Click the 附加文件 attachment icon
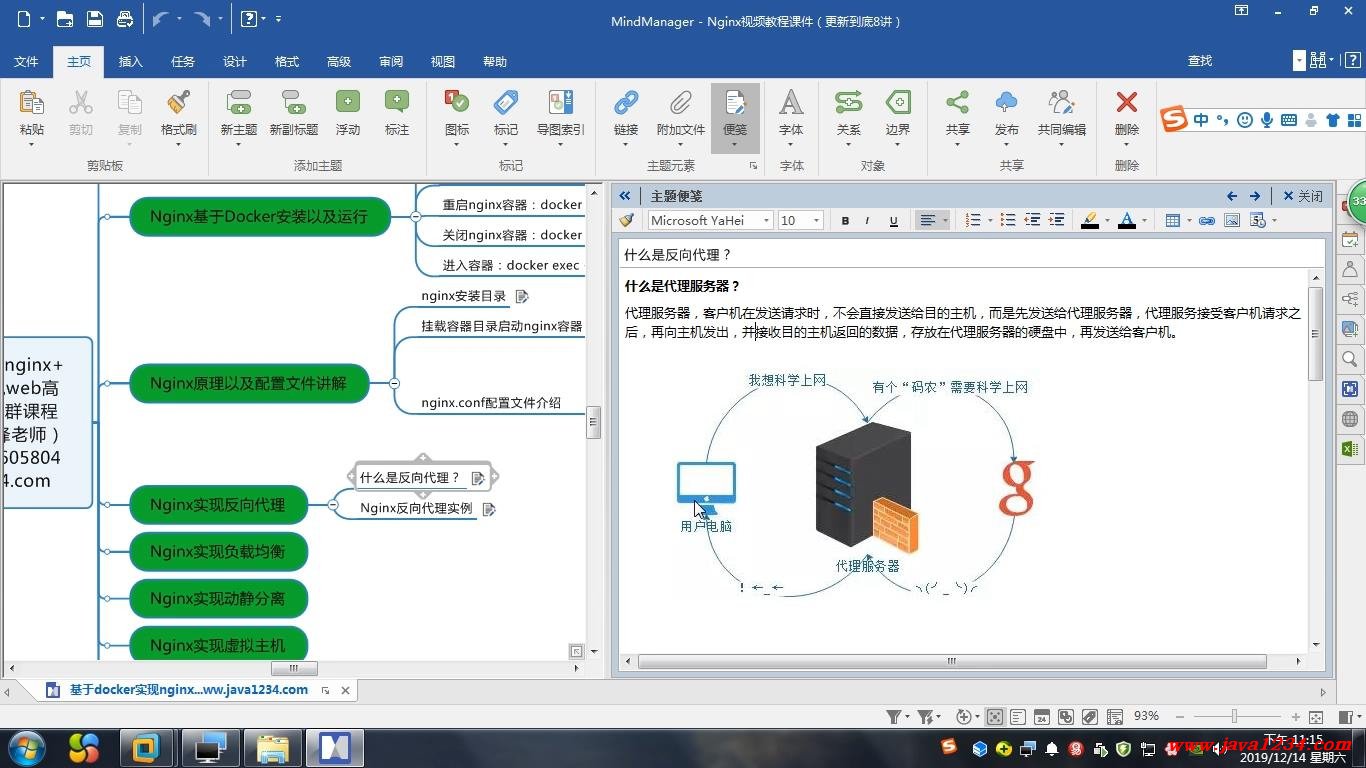1366x768 pixels. [681, 102]
